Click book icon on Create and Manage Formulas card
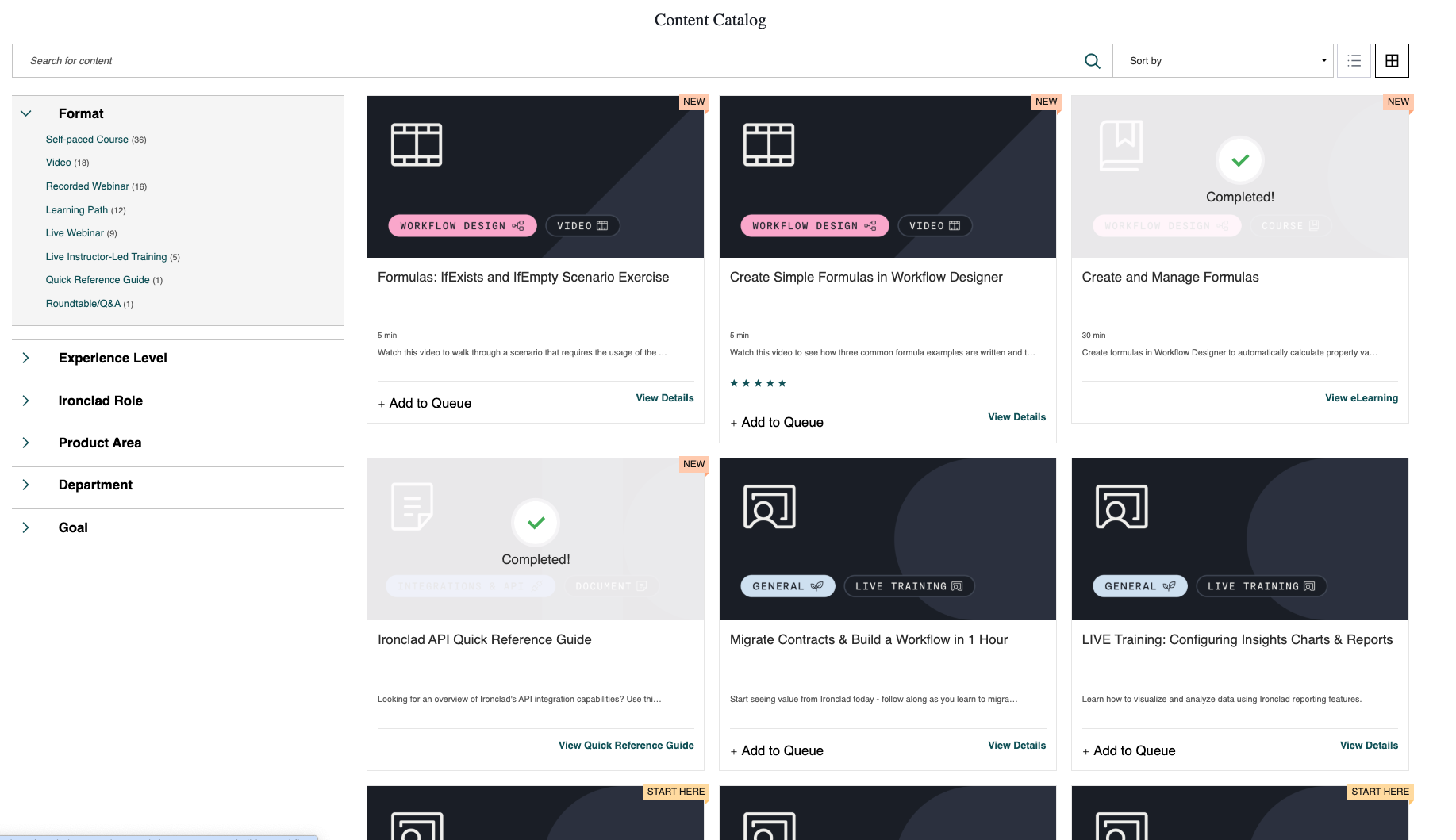The image size is (1456, 840). pos(1121,145)
